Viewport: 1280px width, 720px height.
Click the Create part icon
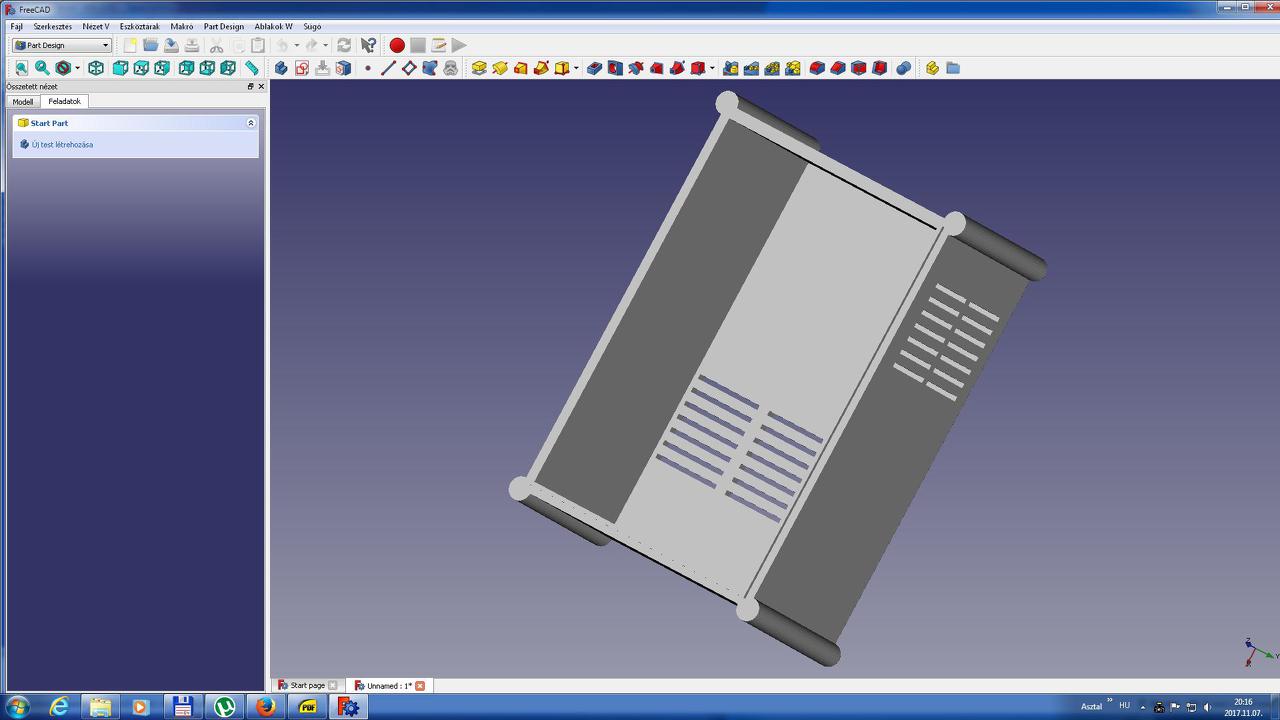[x=932, y=68]
